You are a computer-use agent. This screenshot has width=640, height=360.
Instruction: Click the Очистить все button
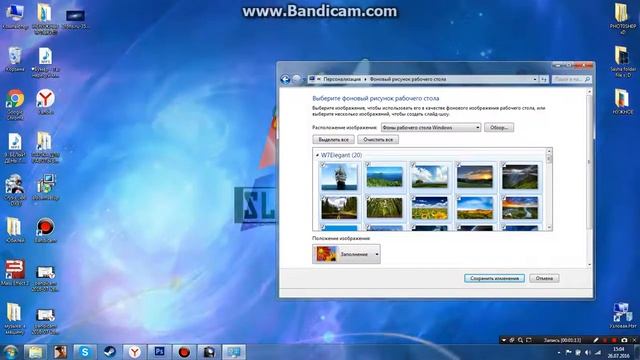click(378, 140)
